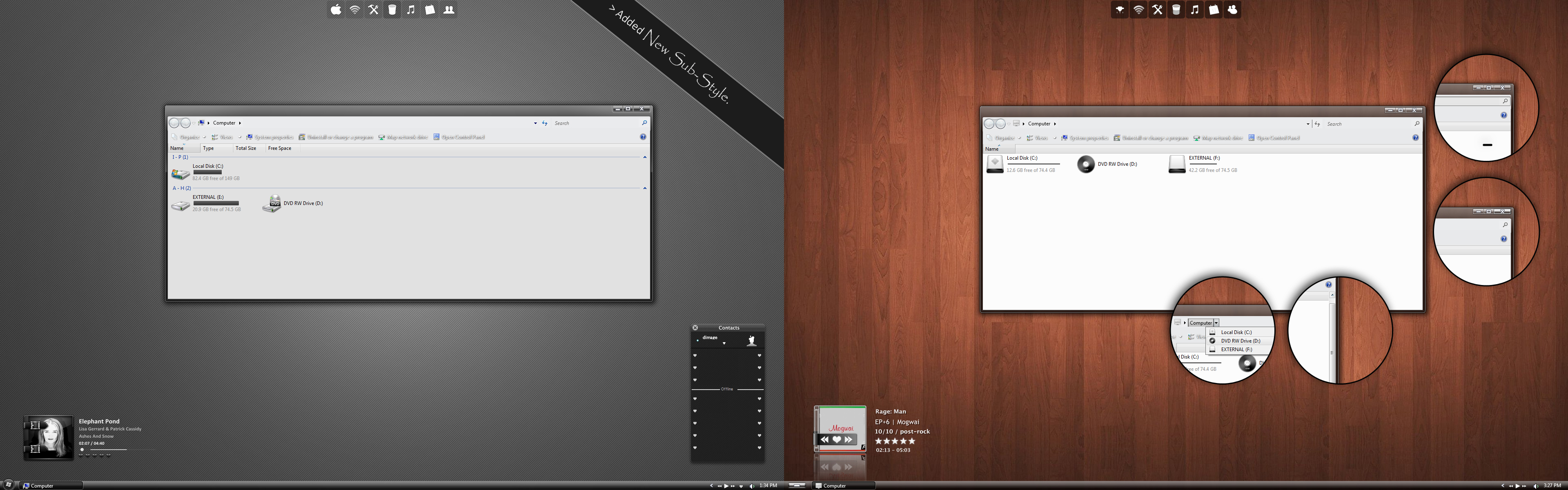Select the black disc DVD RW Drive in wood window
The width and height of the screenshot is (1568, 490).
(x=1086, y=164)
